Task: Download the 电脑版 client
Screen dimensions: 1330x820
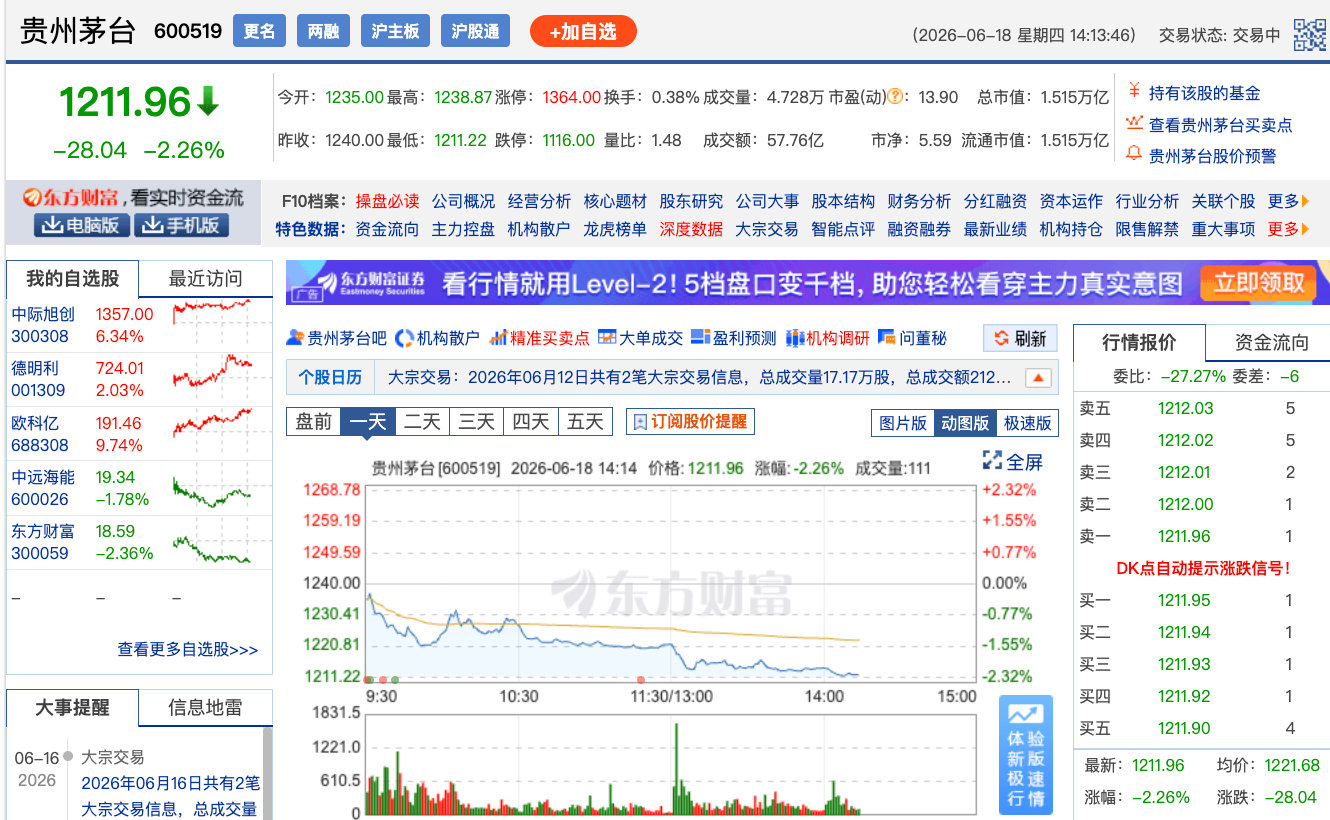Action: (81, 225)
